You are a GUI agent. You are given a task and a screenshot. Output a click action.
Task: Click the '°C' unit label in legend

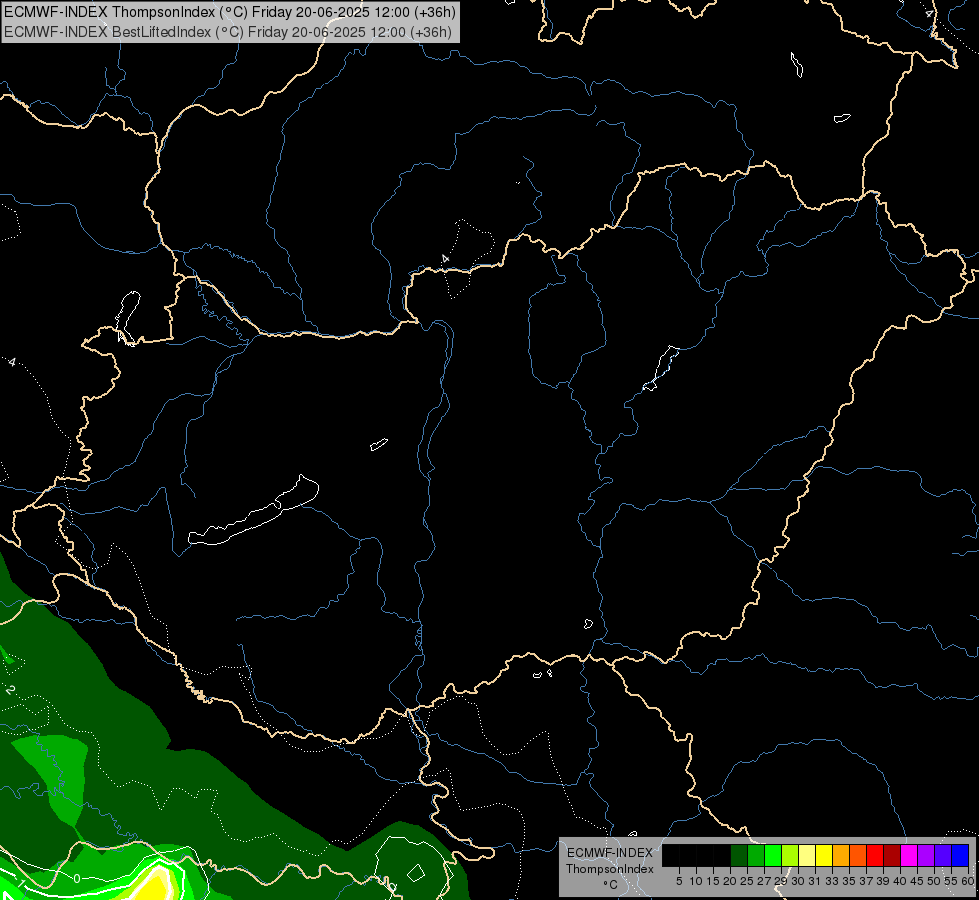[611, 885]
